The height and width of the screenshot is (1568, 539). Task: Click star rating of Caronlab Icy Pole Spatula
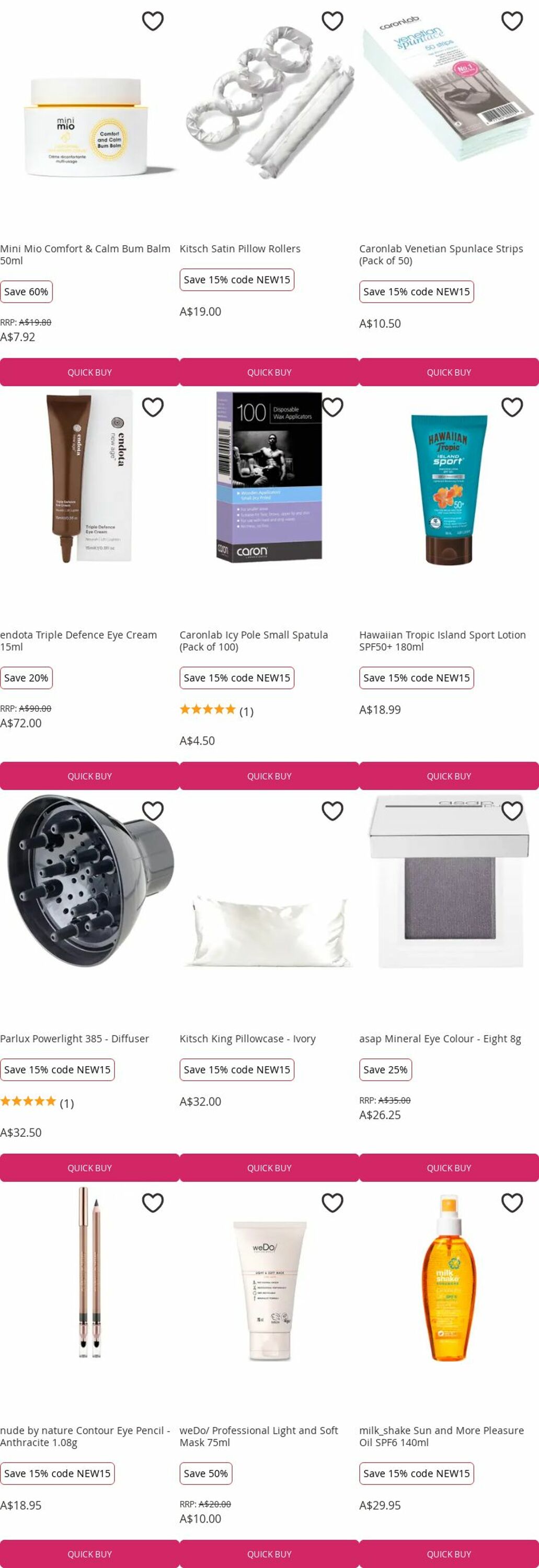(x=208, y=709)
